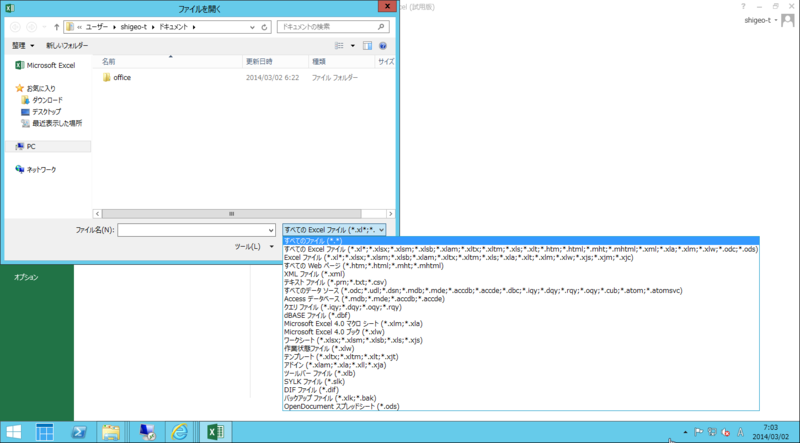Open shigeo-t account dropdown in Excel
This screenshot has width=800, height=443.
click(760, 20)
